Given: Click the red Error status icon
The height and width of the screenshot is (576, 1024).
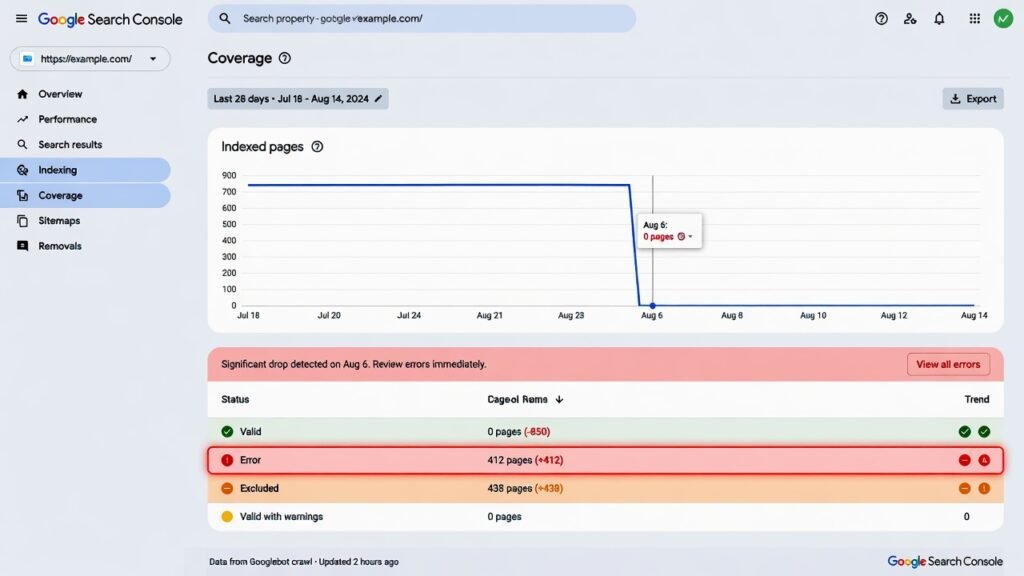Looking at the screenshot, I should tap(227, 460).
